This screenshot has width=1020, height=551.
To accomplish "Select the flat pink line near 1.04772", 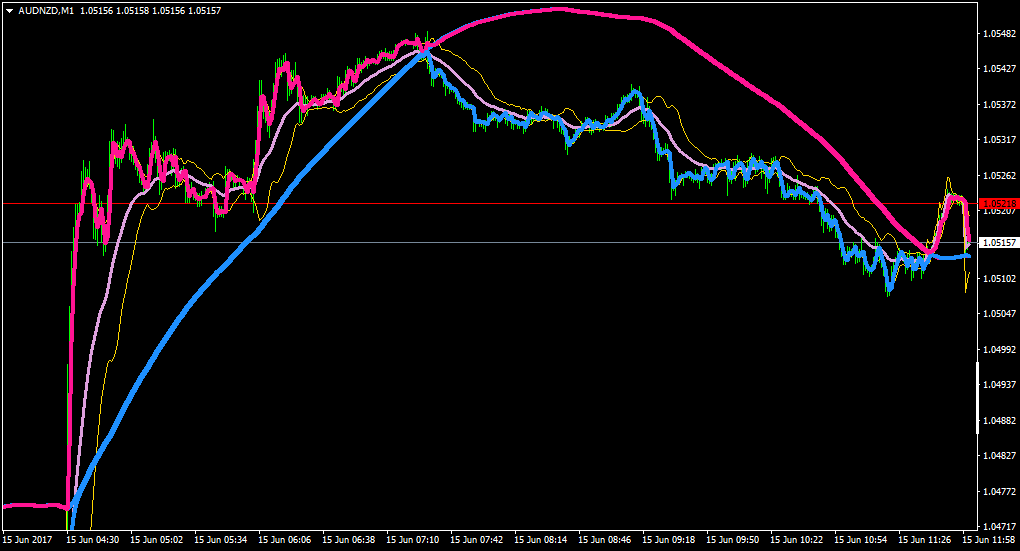I will click(x=34, y=505).
